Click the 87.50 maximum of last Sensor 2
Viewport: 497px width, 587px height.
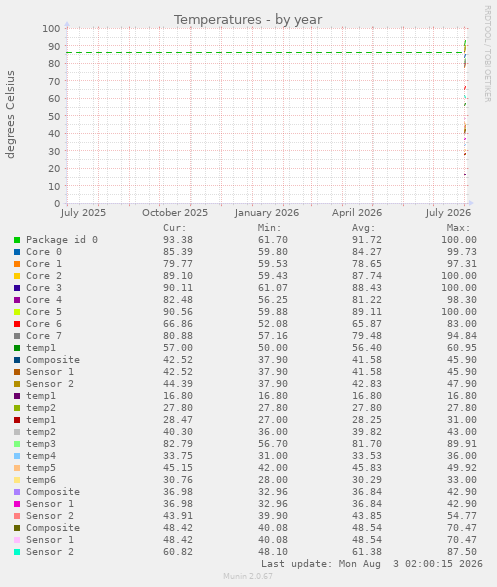[x=462, y=551]
